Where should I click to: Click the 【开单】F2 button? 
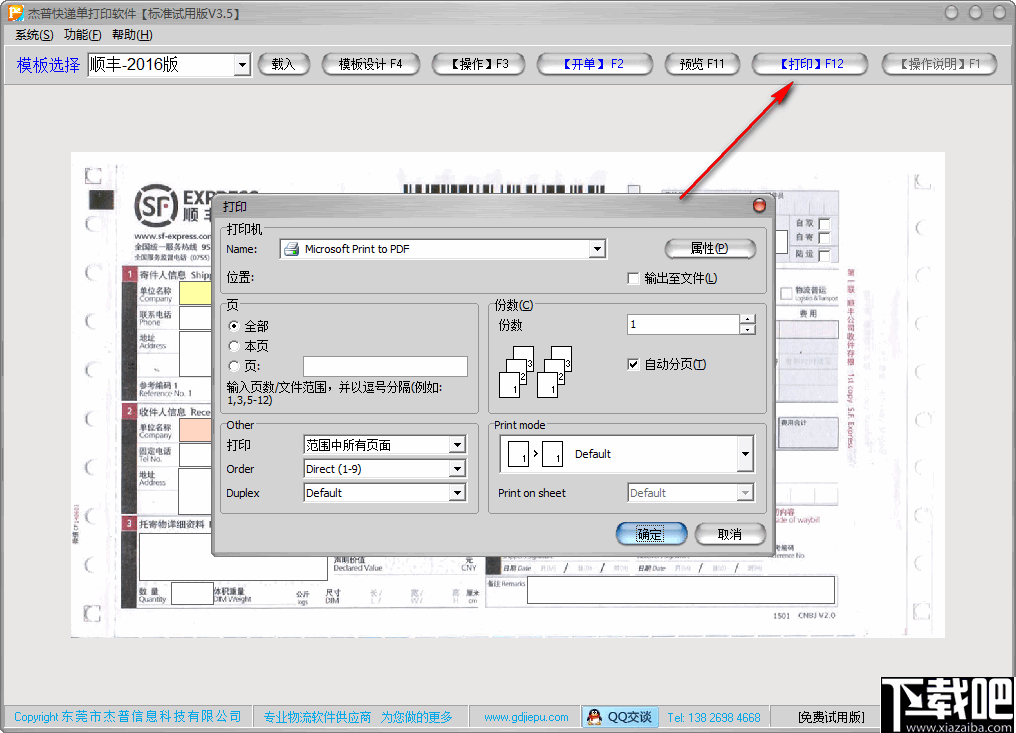[594, 64]
